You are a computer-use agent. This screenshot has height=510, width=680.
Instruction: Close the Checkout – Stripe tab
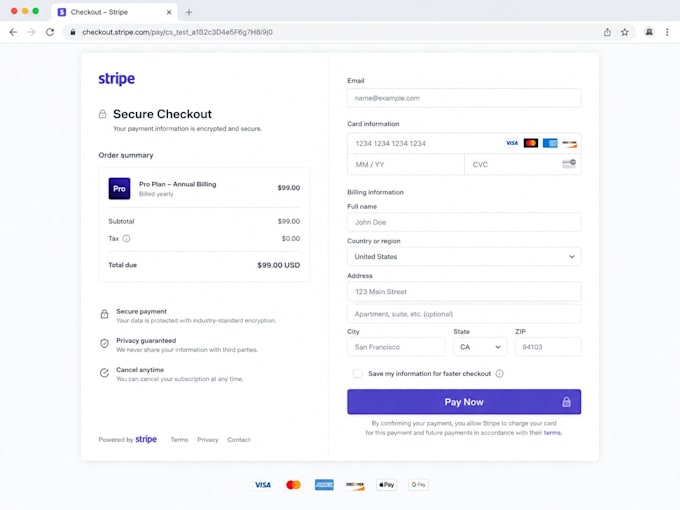[x=169, y=12]
